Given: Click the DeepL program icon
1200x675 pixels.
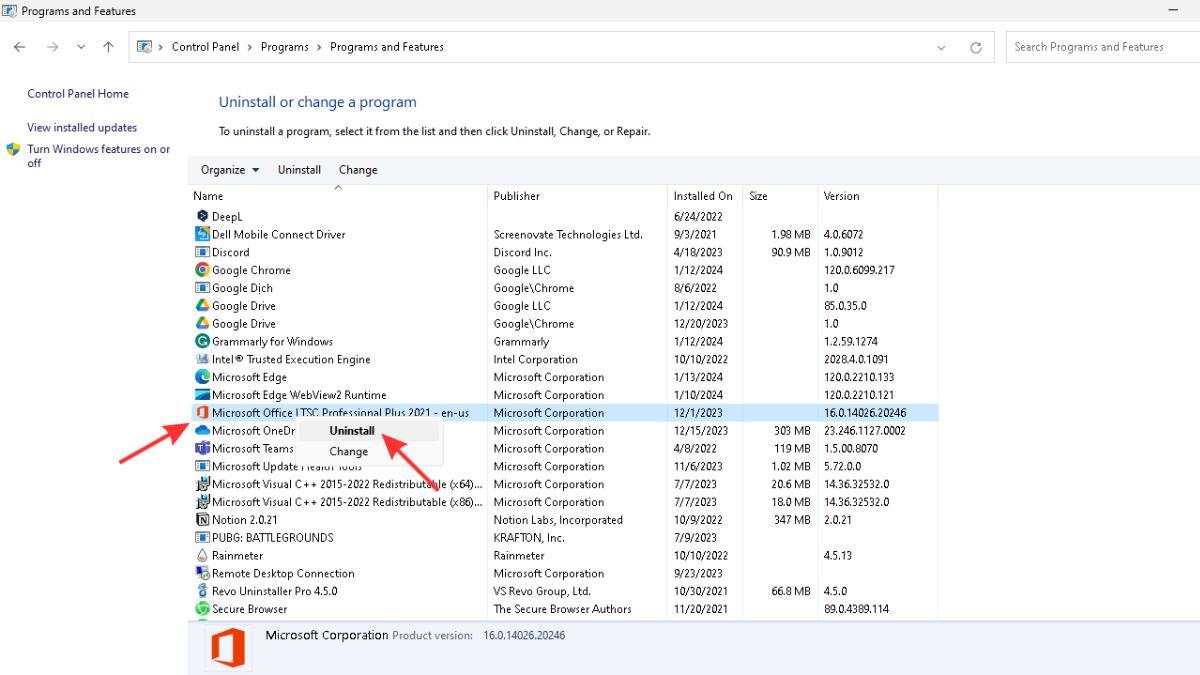Looking at the screenshot, I should 202,216.
